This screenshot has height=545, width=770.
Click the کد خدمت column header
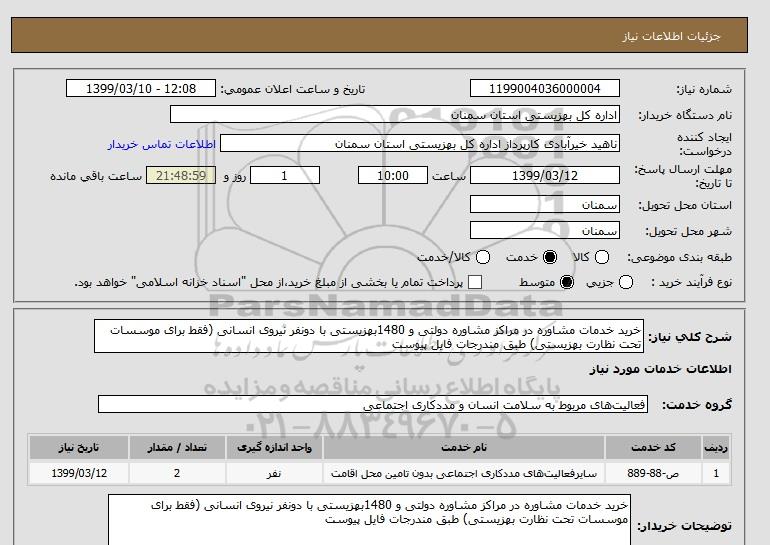(653, 447)
